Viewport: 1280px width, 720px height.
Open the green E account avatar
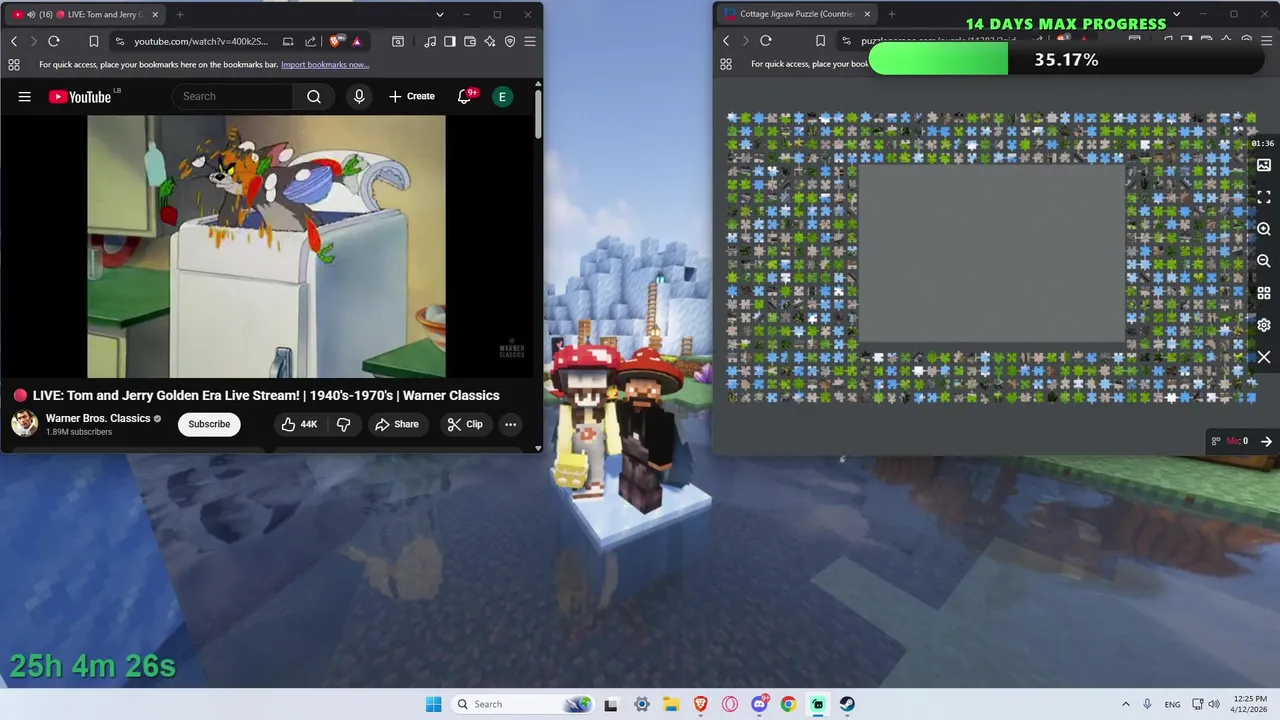tap(502, 96)
